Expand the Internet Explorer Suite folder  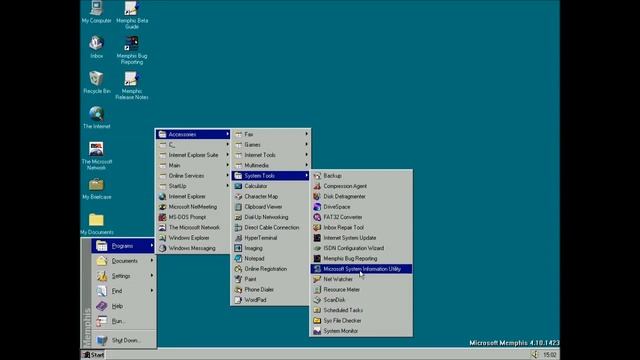(x=193, y=155)
